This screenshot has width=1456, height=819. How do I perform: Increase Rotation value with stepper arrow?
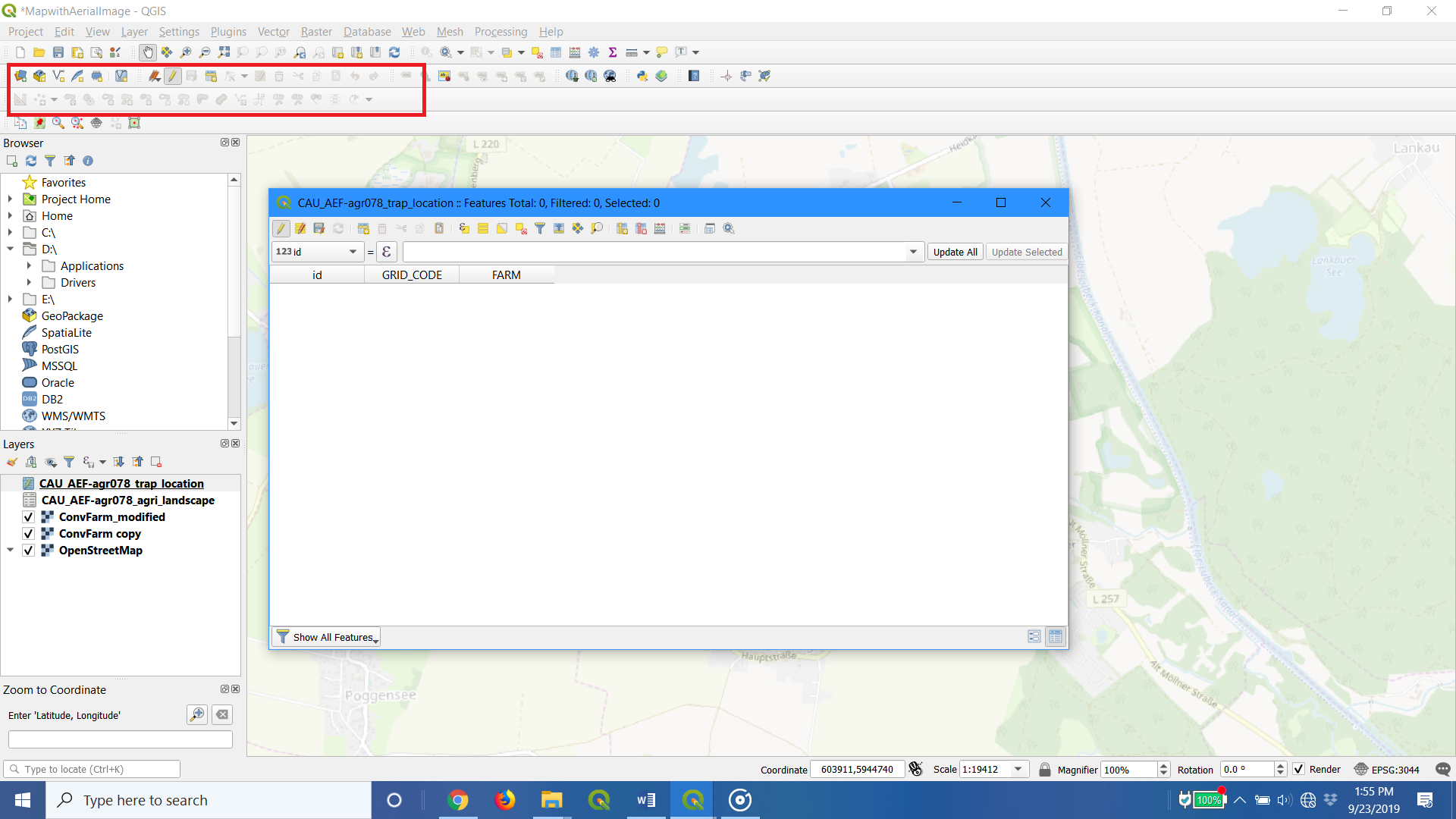[1281, 765]
